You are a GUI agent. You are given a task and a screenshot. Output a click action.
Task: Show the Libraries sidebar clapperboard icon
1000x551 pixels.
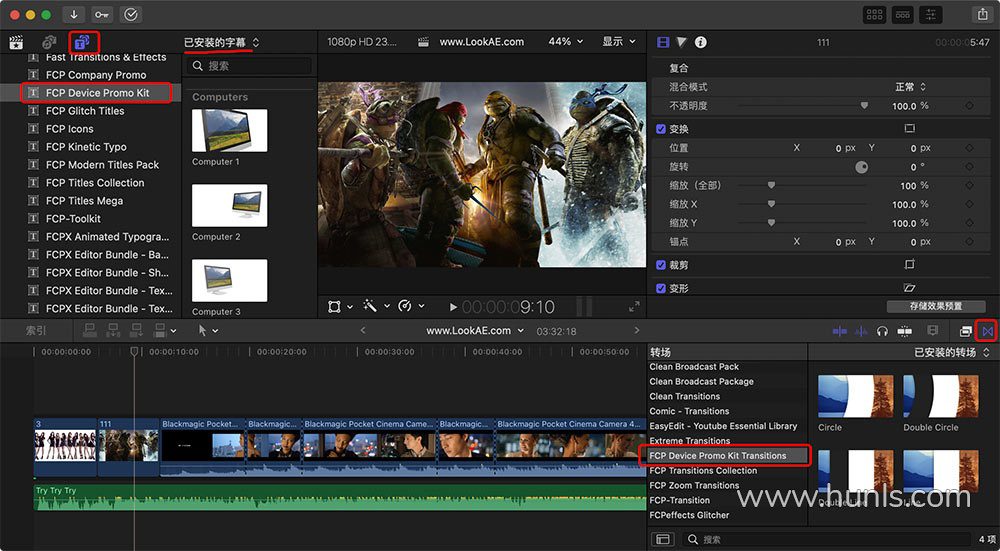16,43
